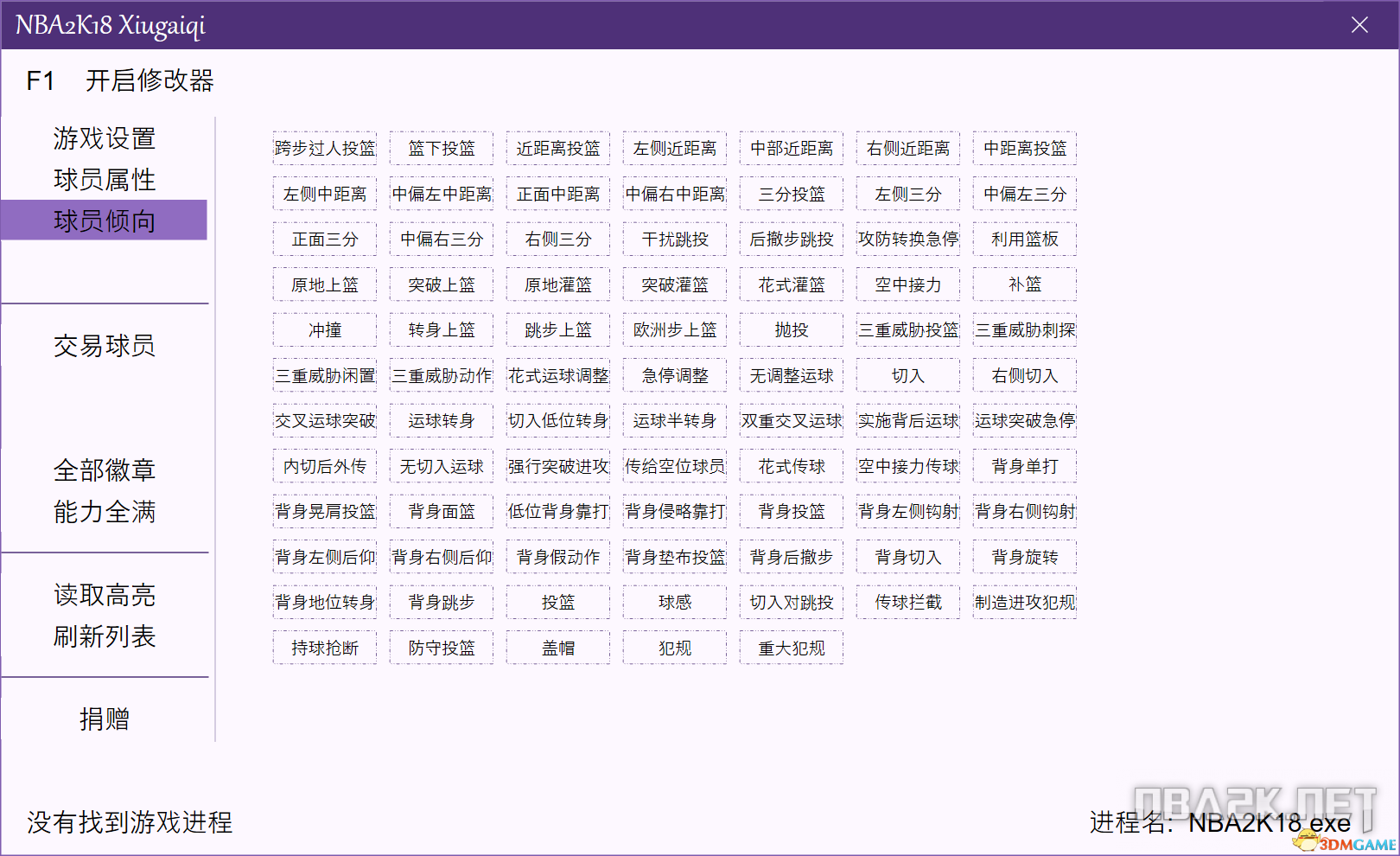
Task: Click the 传球拦截 tendency
Action: coord(908,602)
